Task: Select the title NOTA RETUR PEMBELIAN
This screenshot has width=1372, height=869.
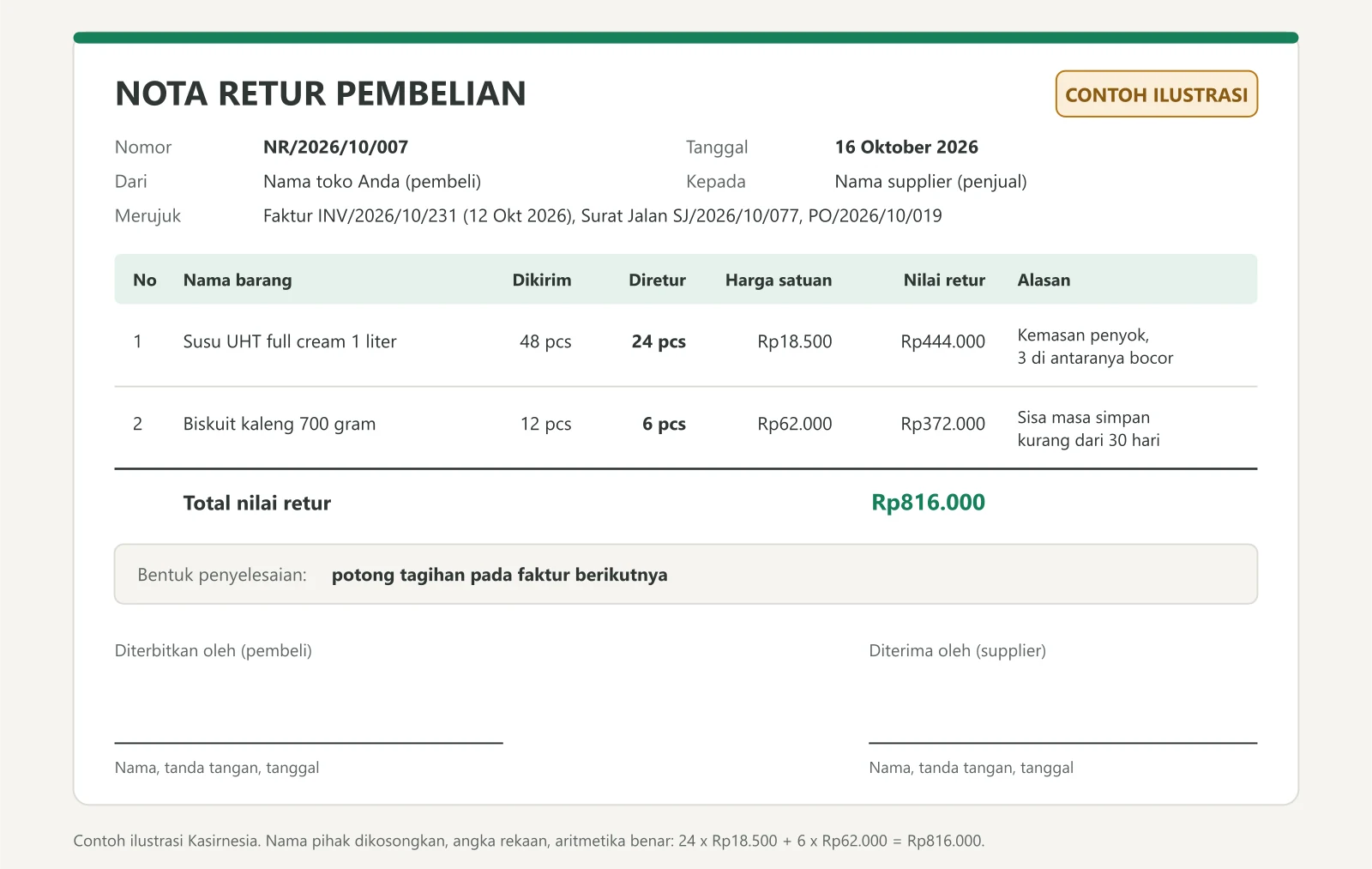Action: click(321, 94)
